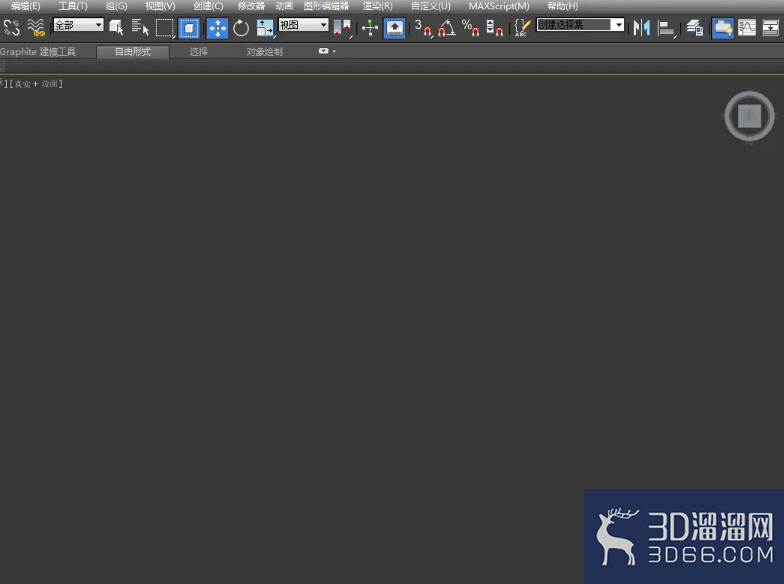Open the 自定义(U) menu
The image size is (784, 584).
[430, 6]
